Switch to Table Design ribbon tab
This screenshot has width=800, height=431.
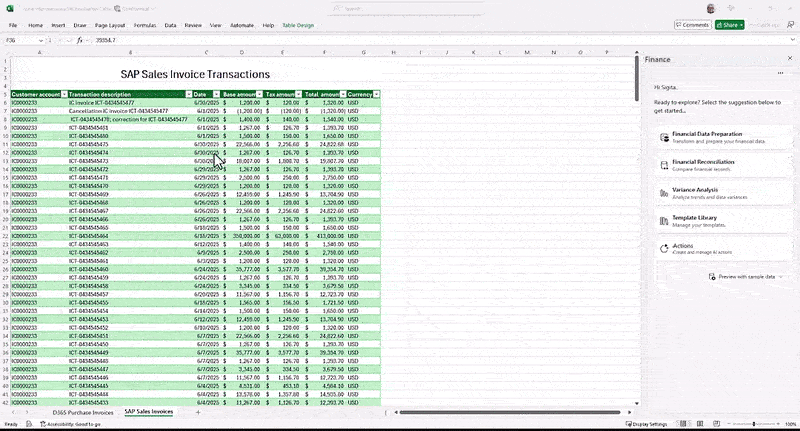[300, 24]
